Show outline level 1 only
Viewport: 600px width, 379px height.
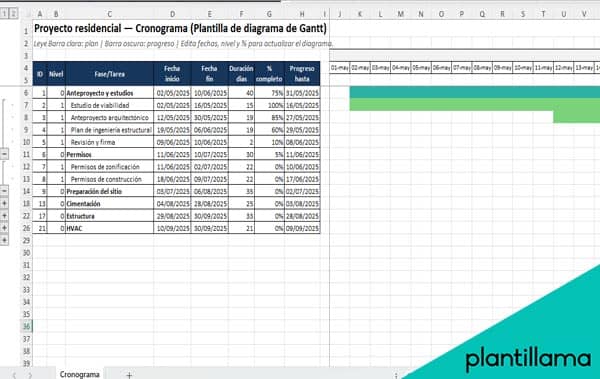pyautogui.click(x=4, y=14)
